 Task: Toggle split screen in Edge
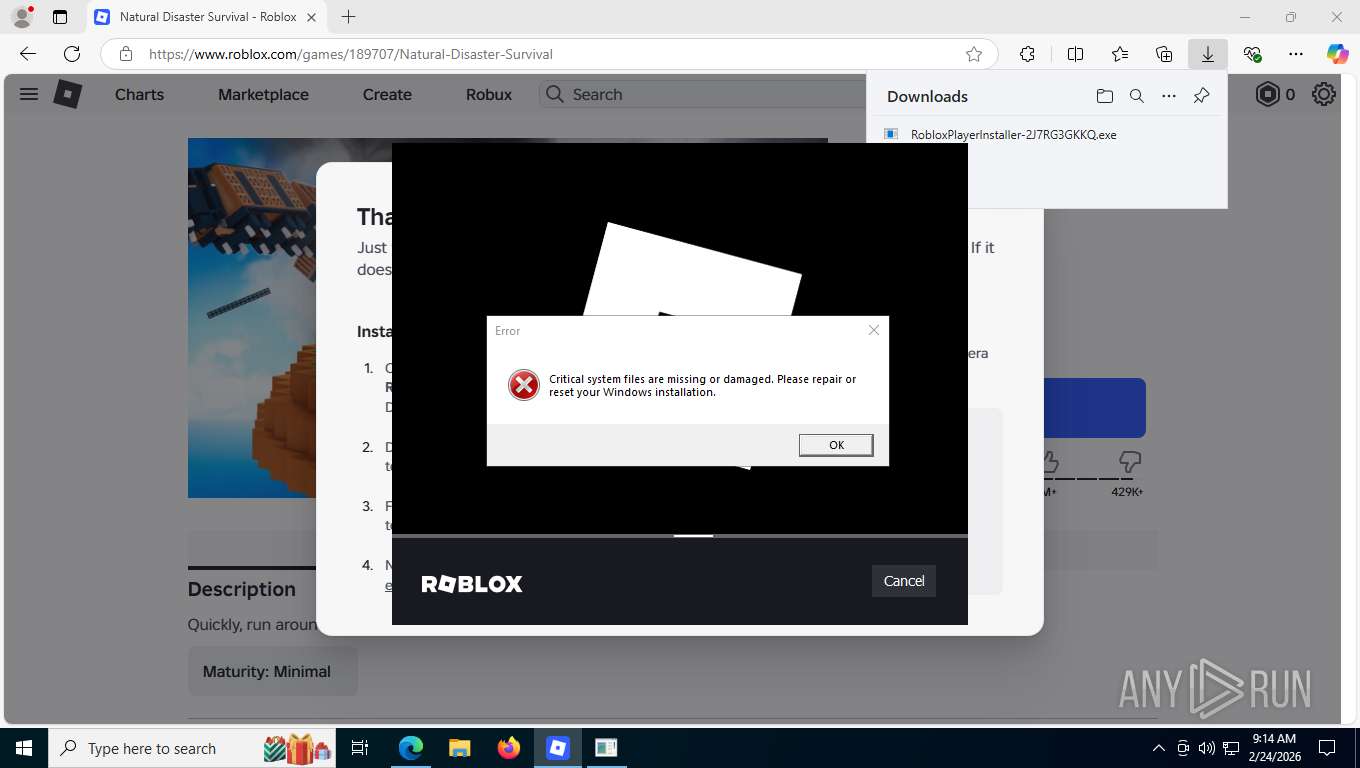tap(1075, 54)
